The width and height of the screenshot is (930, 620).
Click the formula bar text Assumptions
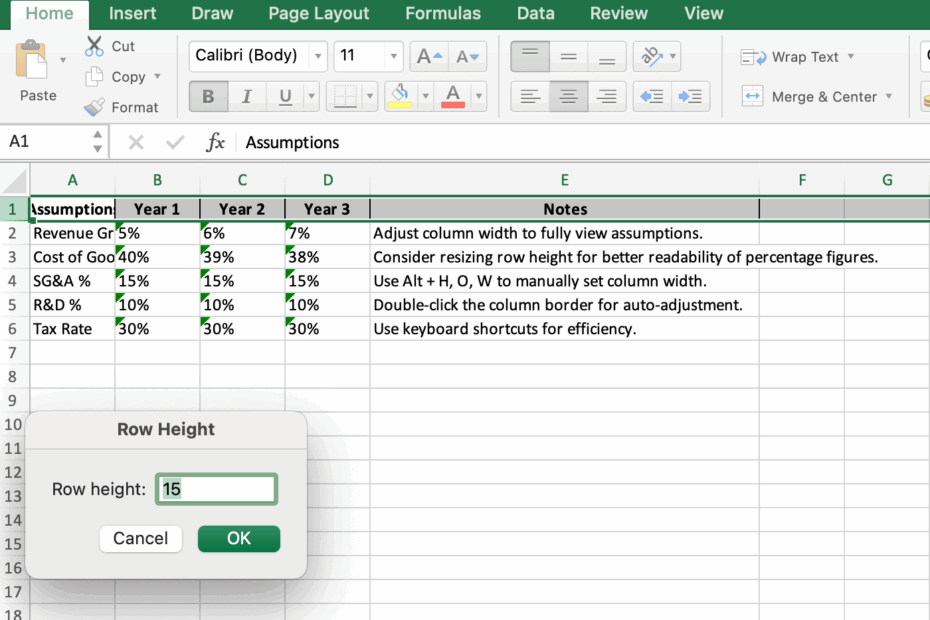click(x=292, y=142)
